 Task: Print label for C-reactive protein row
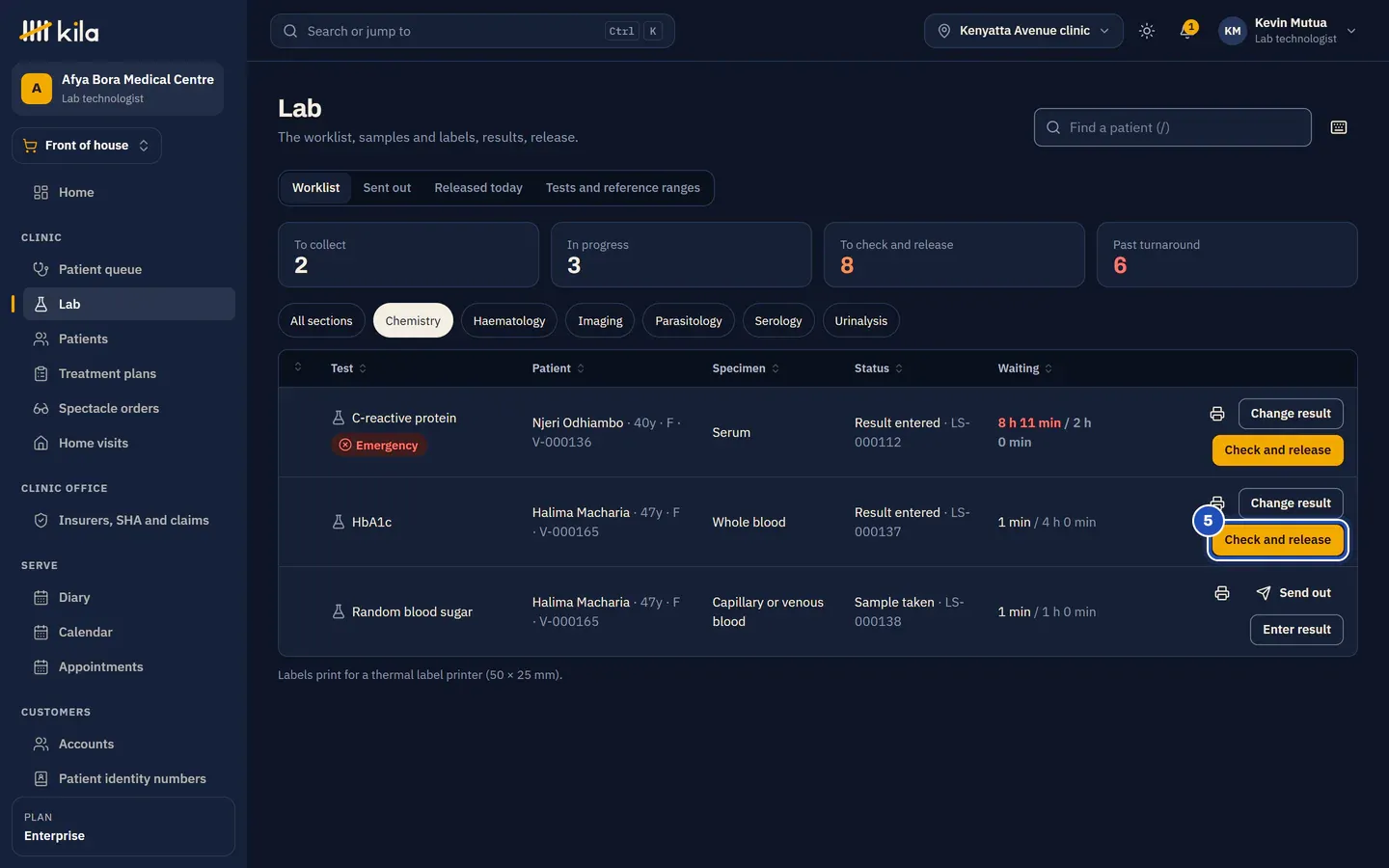point(1217,414)
